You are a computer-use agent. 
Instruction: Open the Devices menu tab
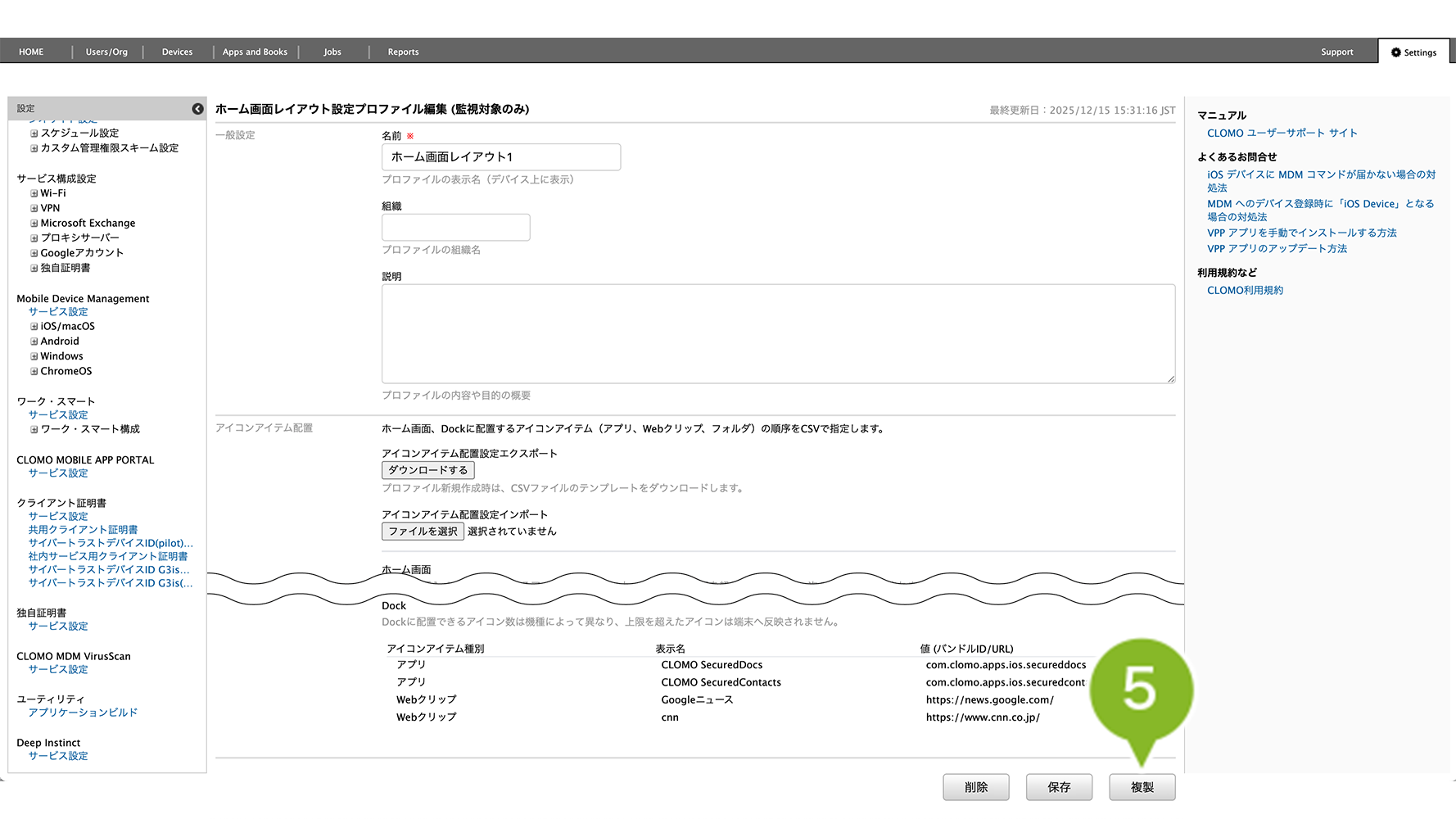click(x=177, y=52)
